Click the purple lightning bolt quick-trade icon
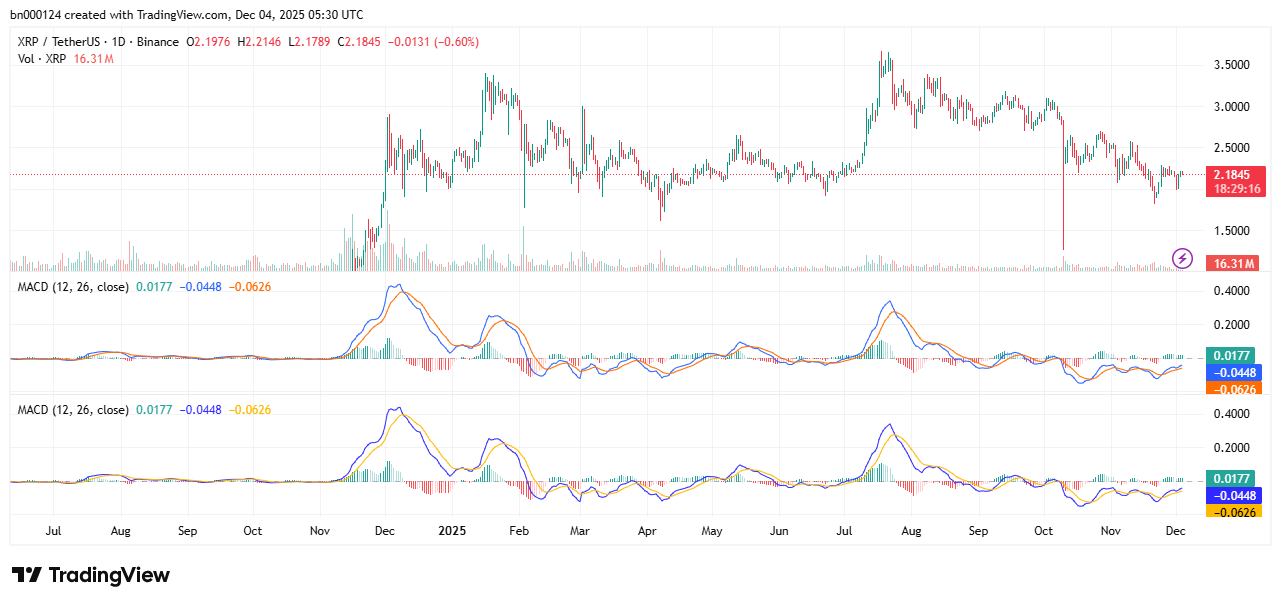The height and width of the screenshot is (605, 1281). click(1181, 259)
